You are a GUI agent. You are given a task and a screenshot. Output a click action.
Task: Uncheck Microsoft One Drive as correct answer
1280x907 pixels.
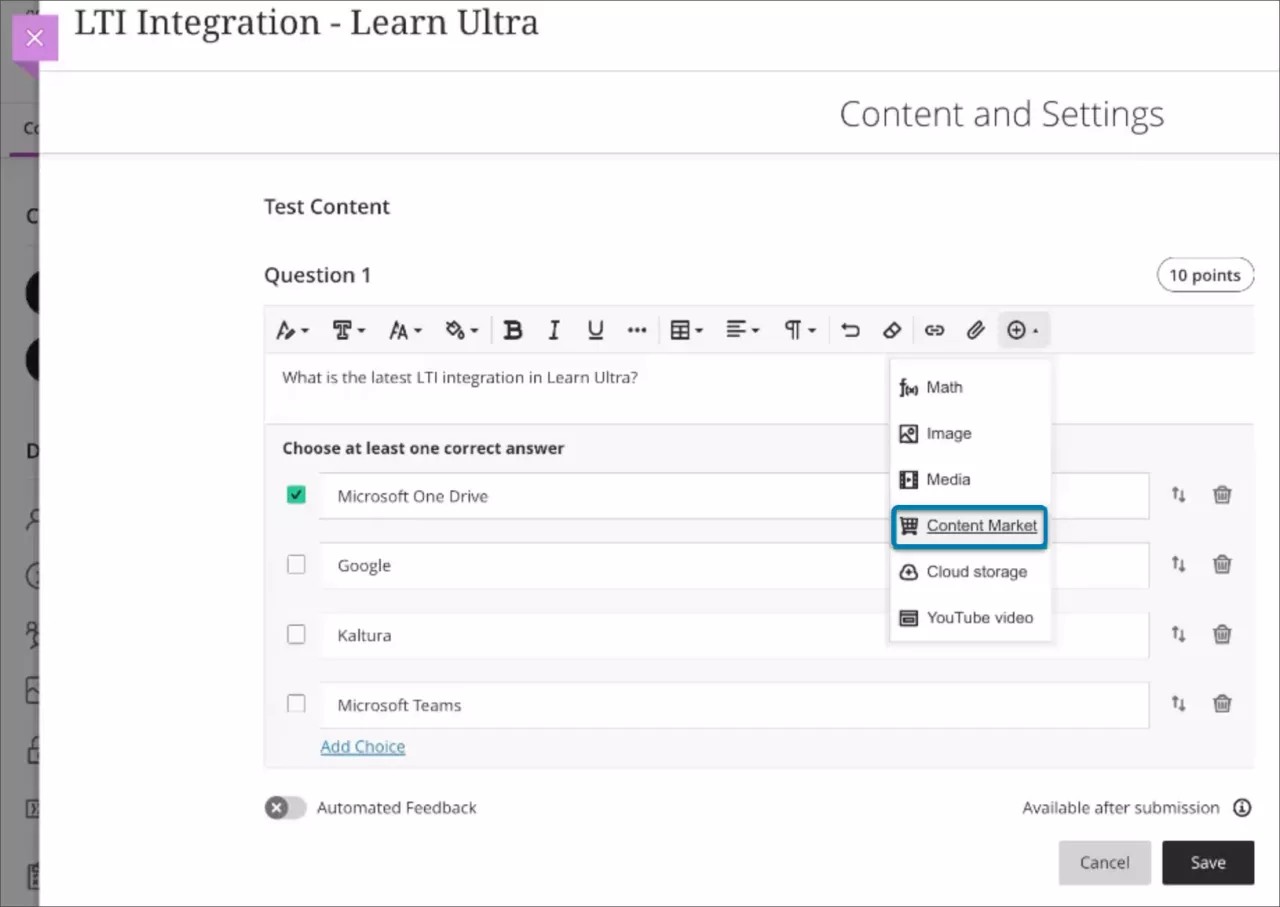click(296, 494)
